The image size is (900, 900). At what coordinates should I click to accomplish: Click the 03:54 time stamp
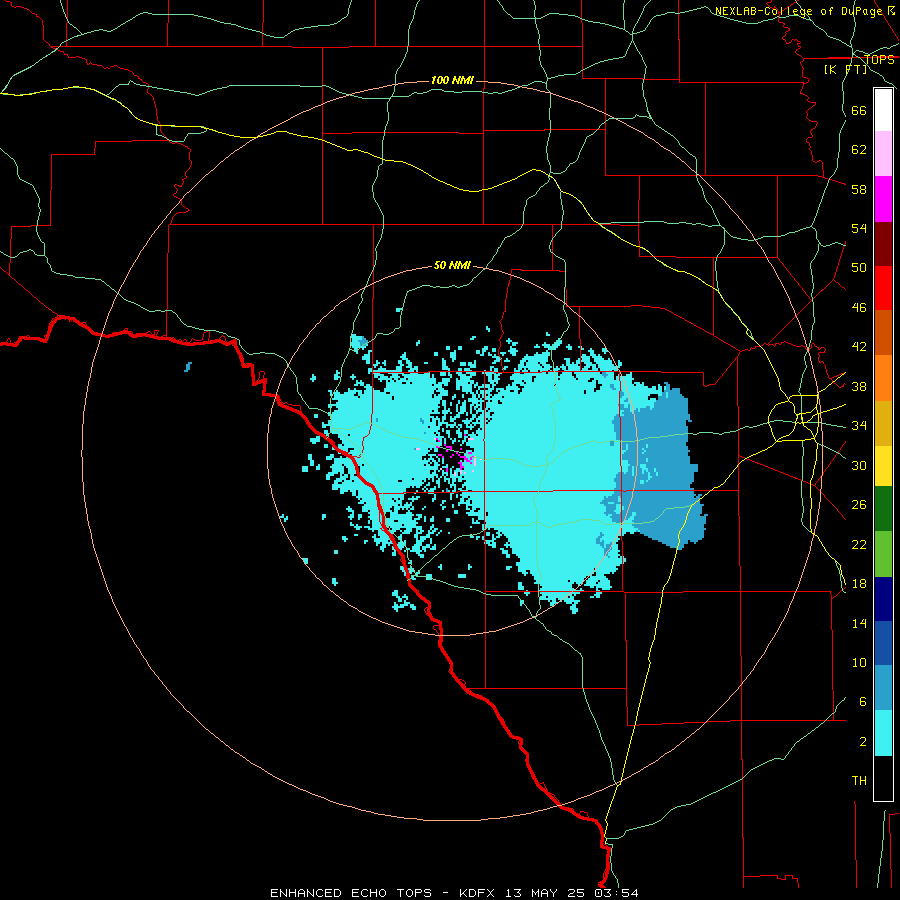(x=616, y=893)
